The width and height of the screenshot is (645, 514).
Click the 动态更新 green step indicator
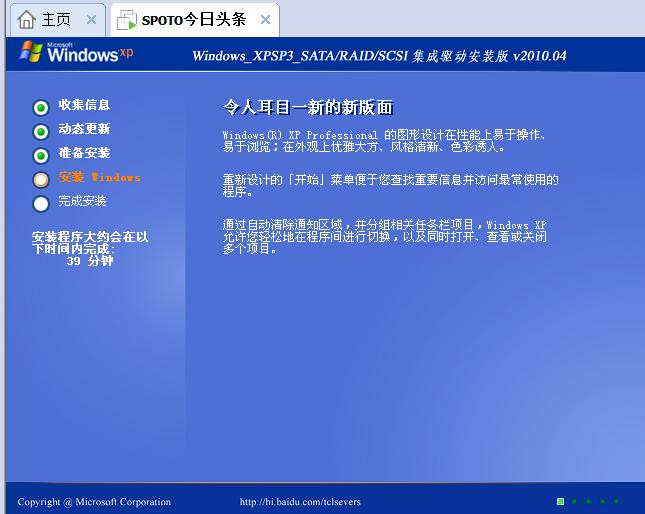(41, 132)
